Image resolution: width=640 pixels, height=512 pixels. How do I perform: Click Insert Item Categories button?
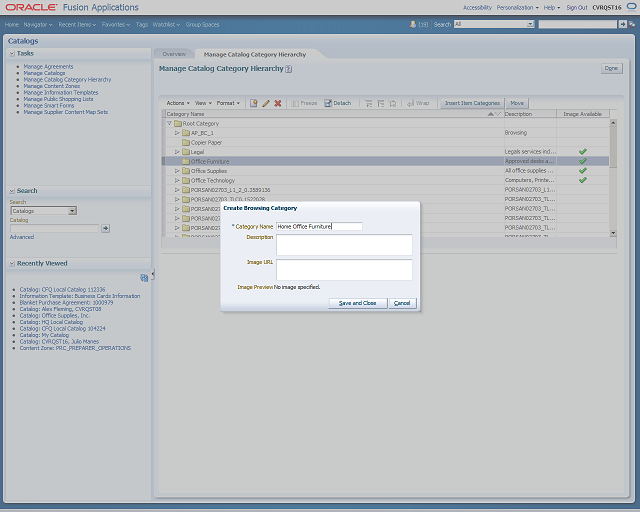pos(472,103)
